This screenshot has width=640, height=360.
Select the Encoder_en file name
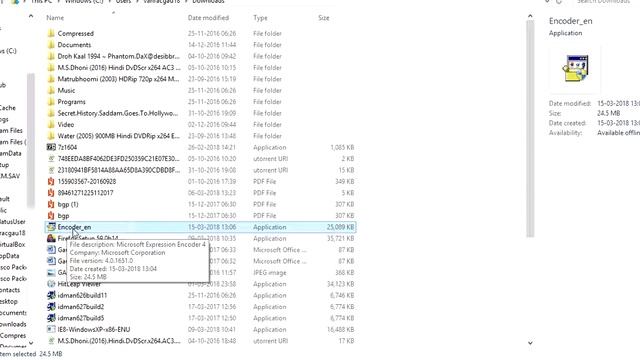(74, 227)
